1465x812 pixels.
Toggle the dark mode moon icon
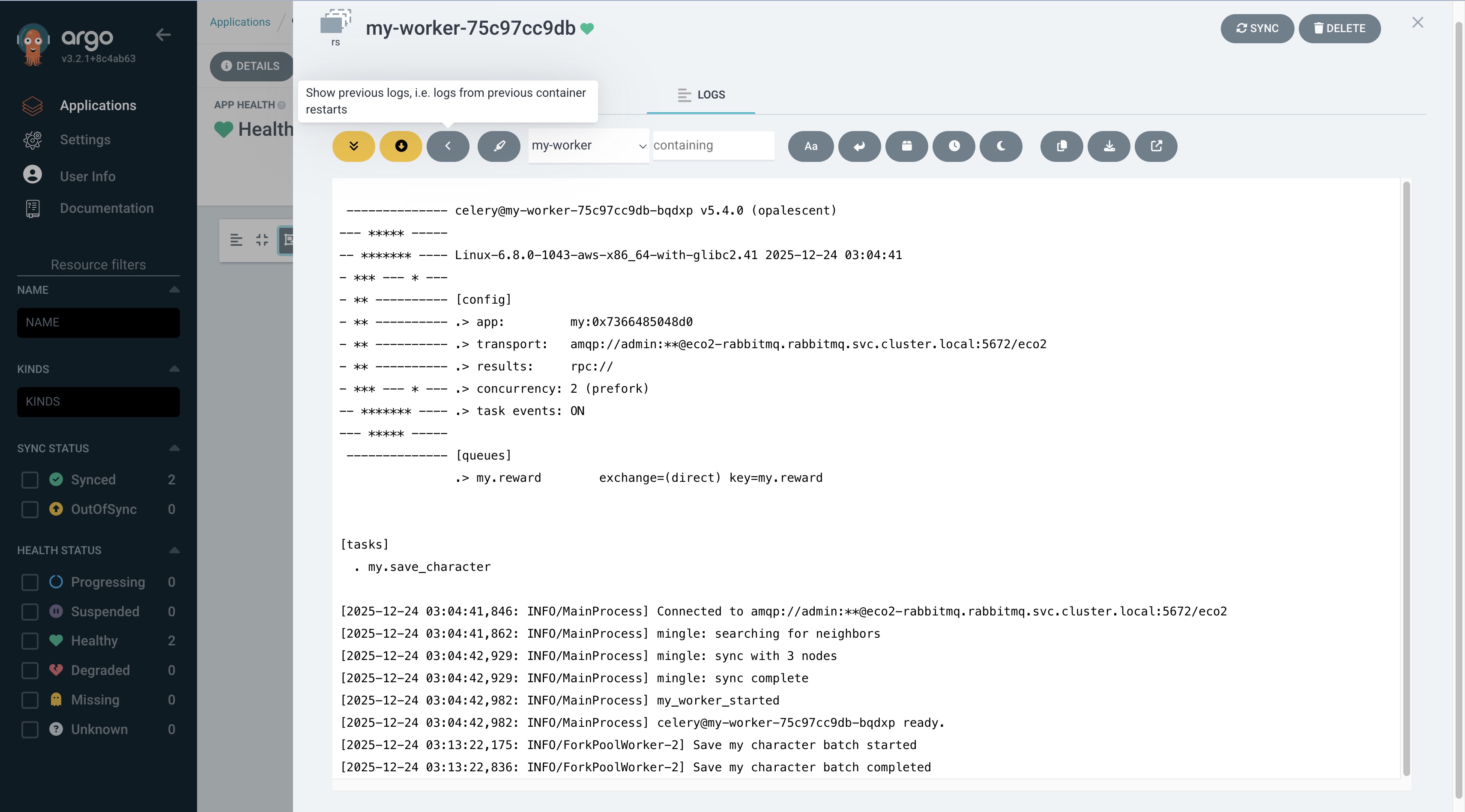[1001, 146]
